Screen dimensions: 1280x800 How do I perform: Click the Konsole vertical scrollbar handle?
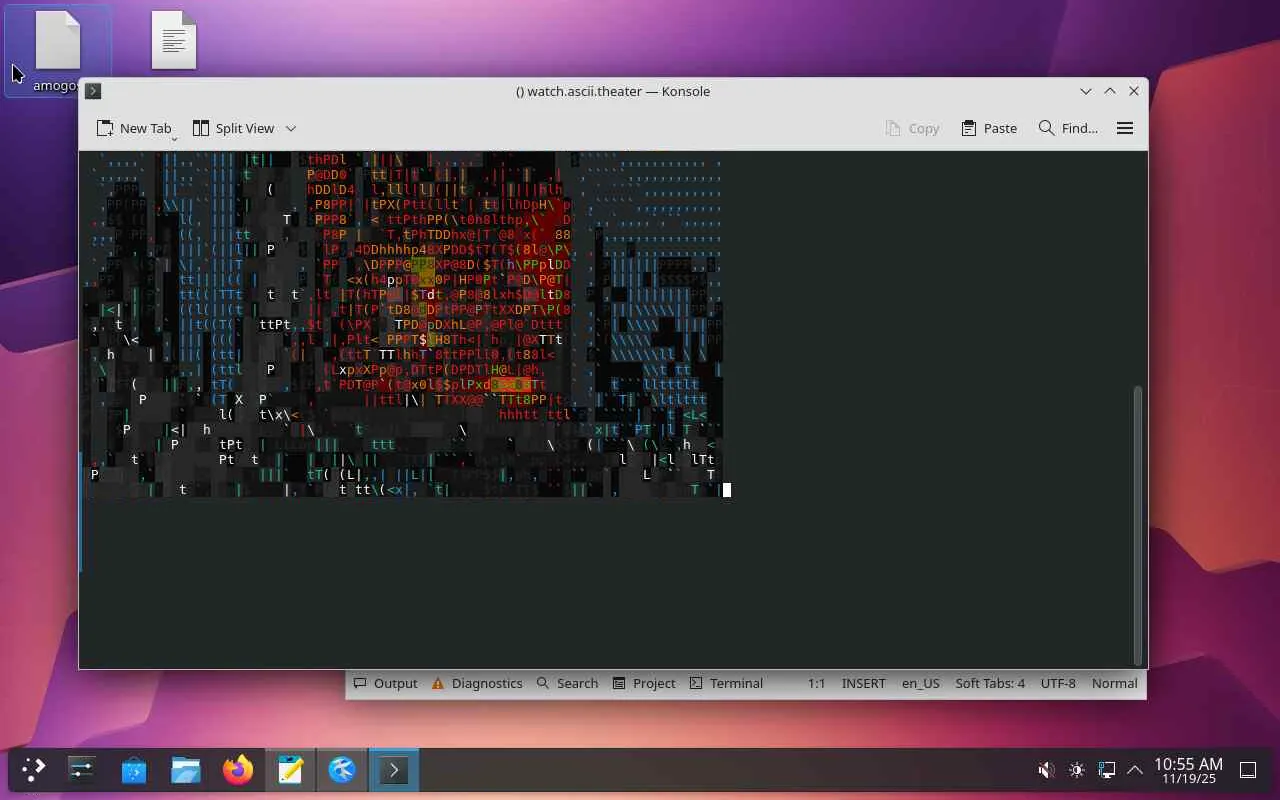click(x=1137, y=524)
